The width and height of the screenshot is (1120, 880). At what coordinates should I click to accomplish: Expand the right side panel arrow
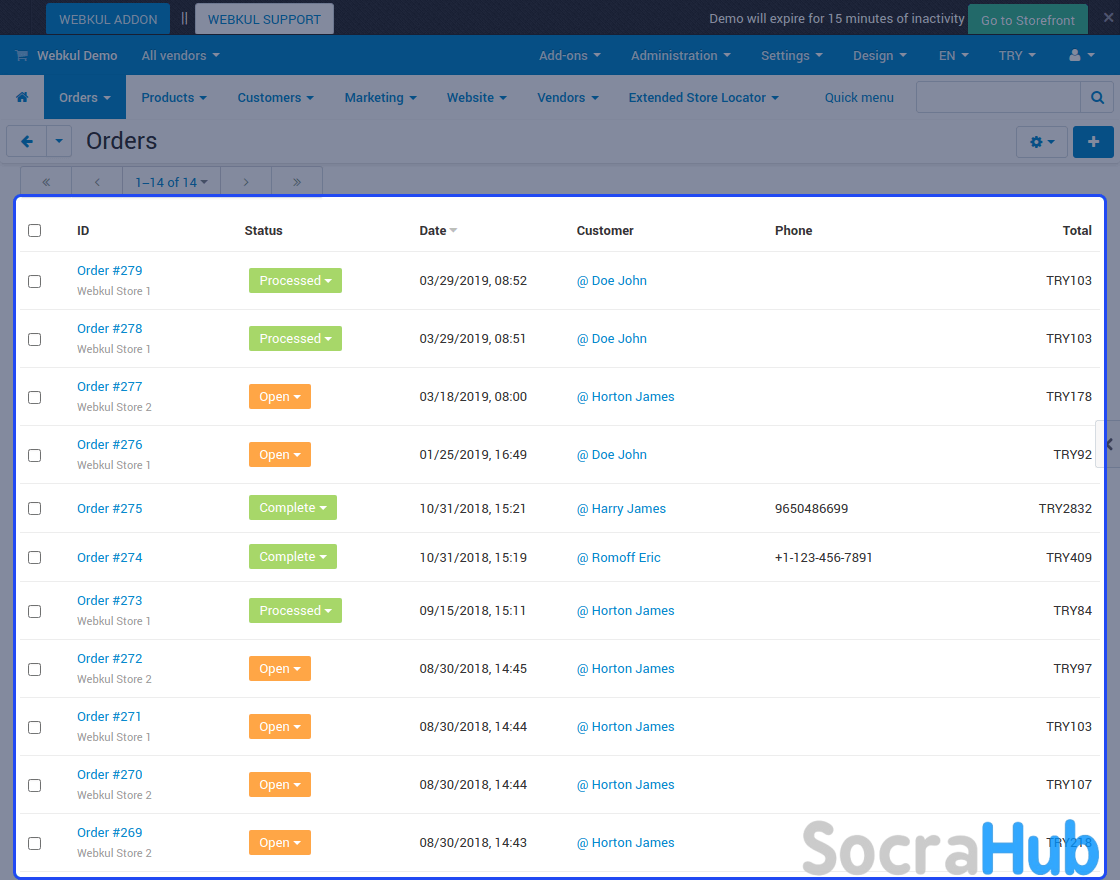pos(1108,445)
